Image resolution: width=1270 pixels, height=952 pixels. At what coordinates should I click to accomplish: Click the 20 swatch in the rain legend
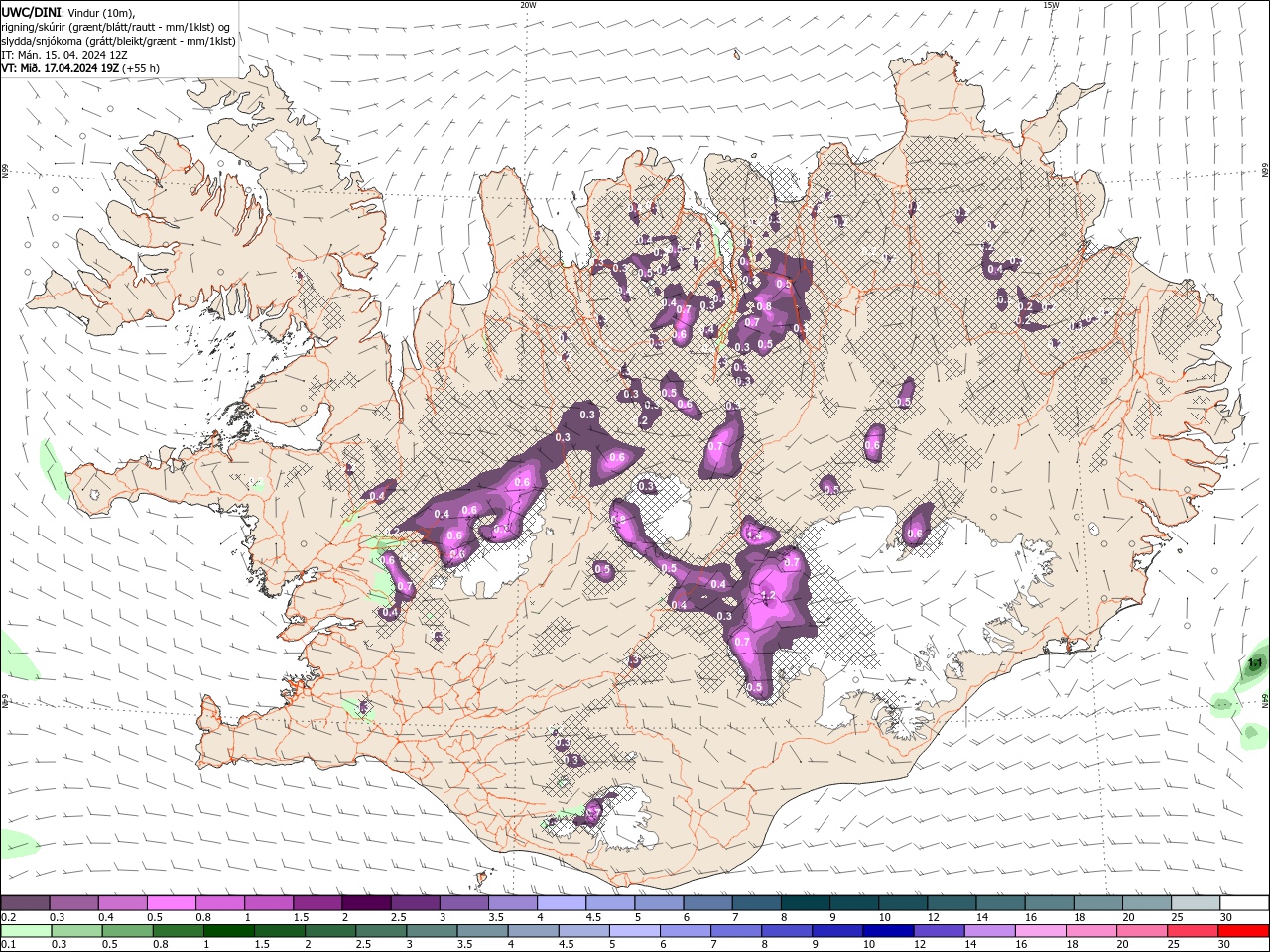(x=1143, y=930)
